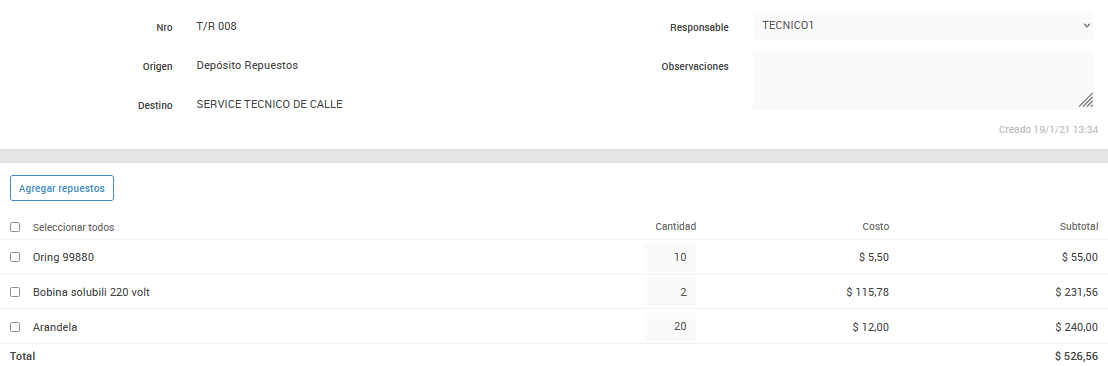Click the Agregar repuestos button
The image size is (1108, 366).
(62, 188)
